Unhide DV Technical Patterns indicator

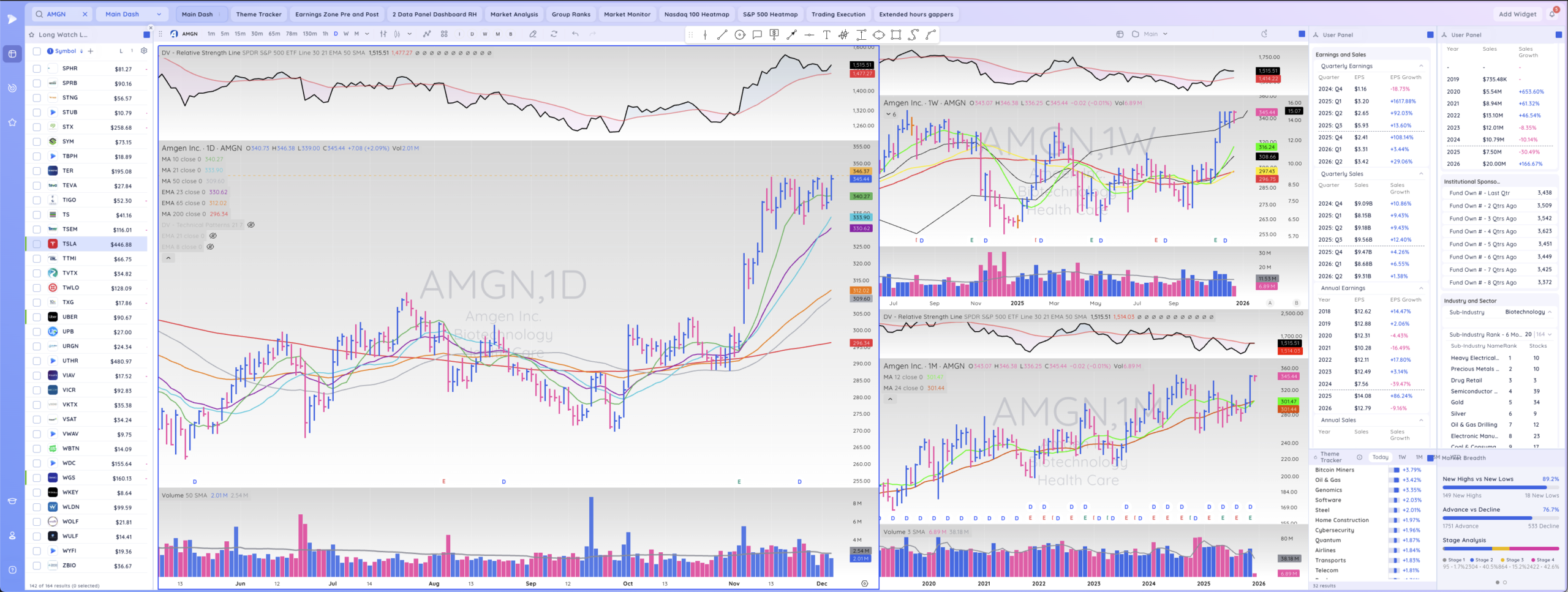[251, 225]
